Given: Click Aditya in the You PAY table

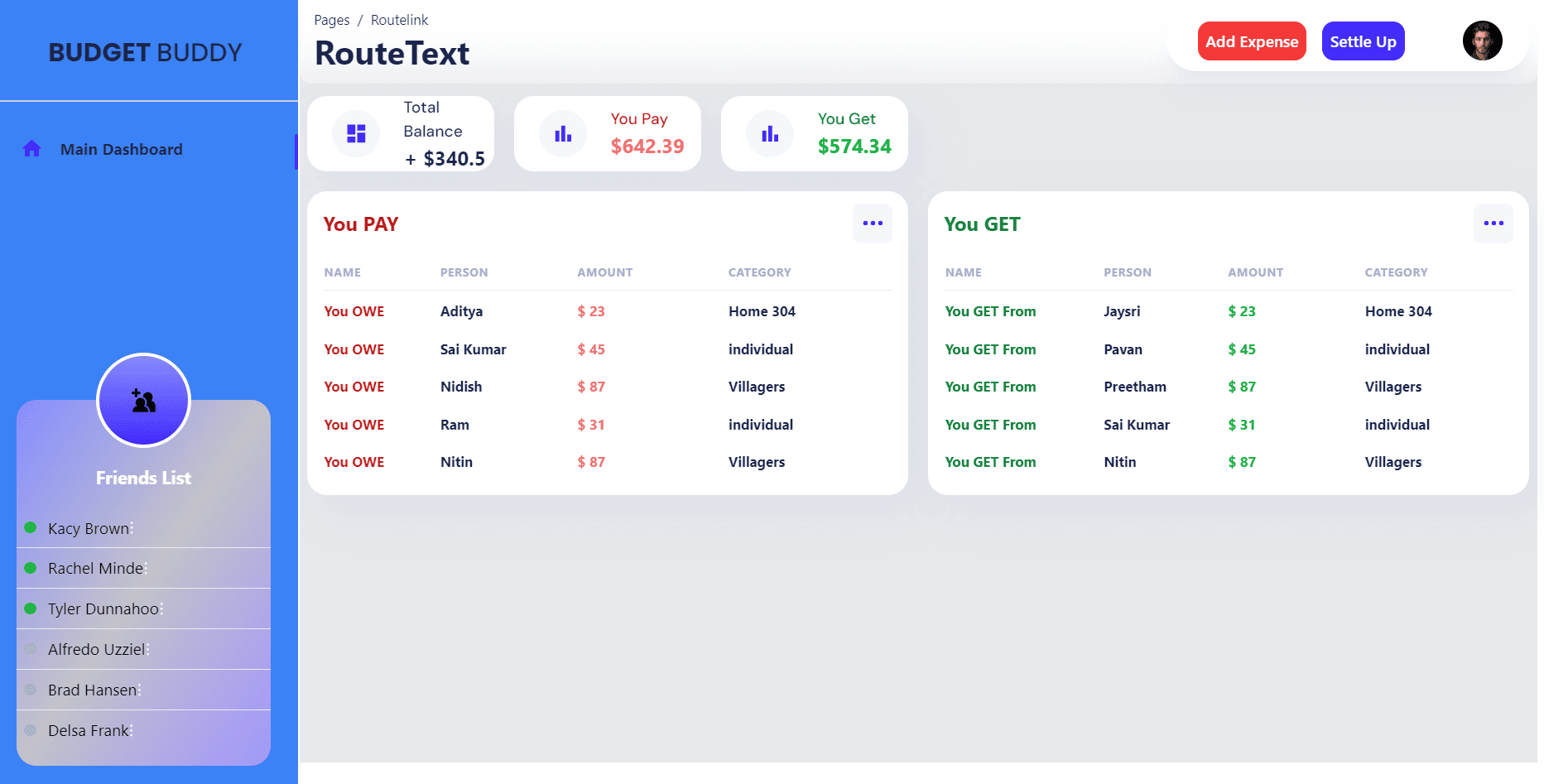Looking at the screenshot, I should tap(461, 311).
